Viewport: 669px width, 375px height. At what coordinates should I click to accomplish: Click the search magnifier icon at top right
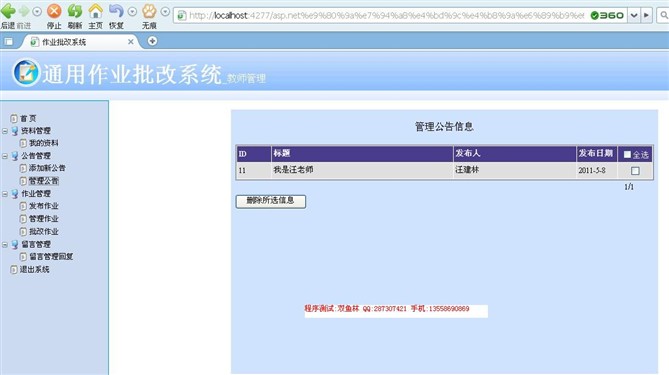[x=664, y=15]
